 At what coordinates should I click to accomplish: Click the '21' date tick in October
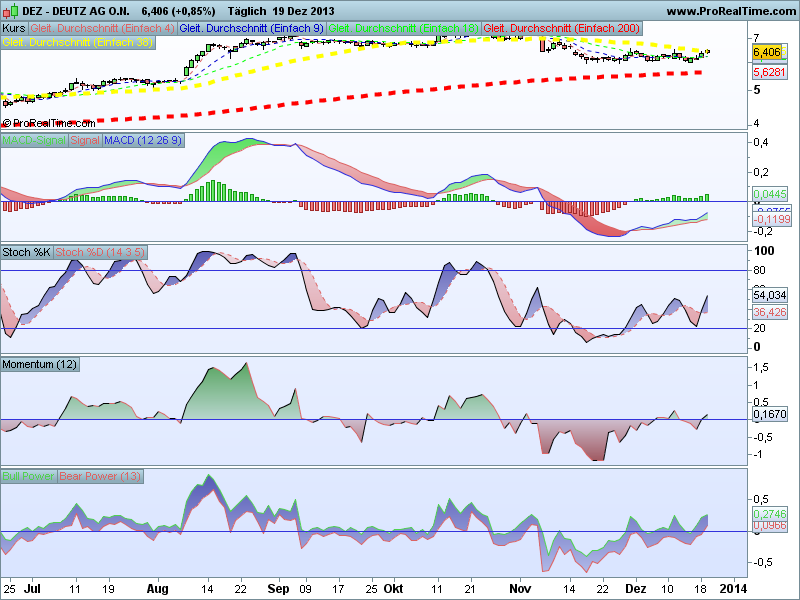(x=470, y=589)
